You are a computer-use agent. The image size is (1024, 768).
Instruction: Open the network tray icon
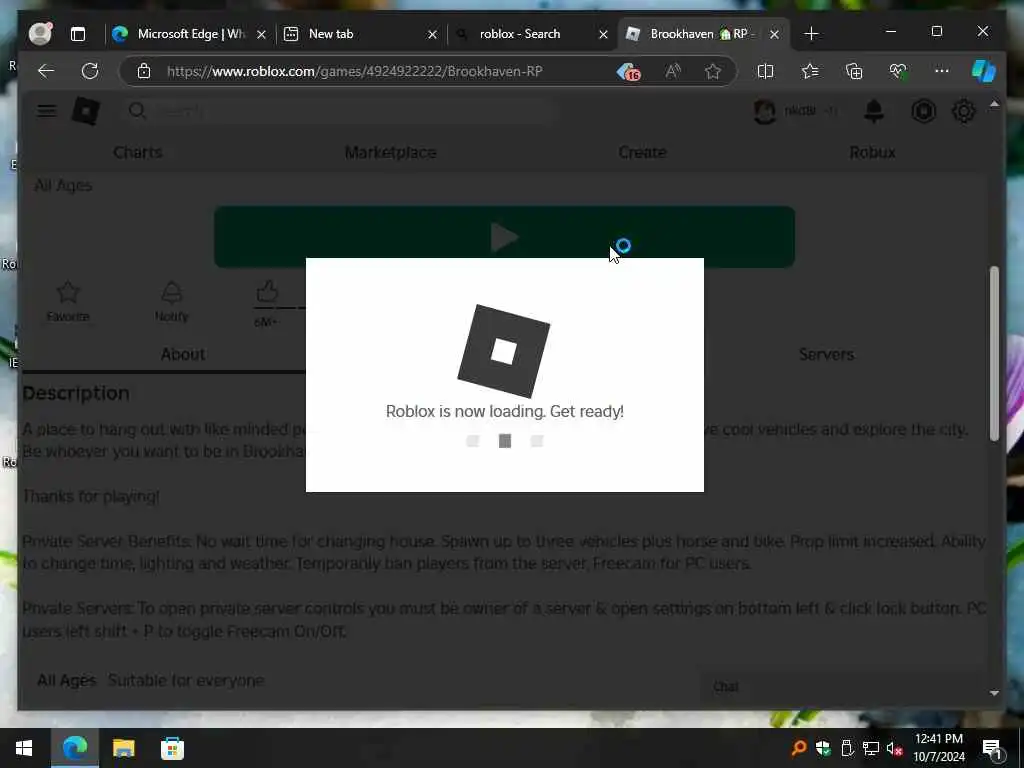click(x=871, y=748)
